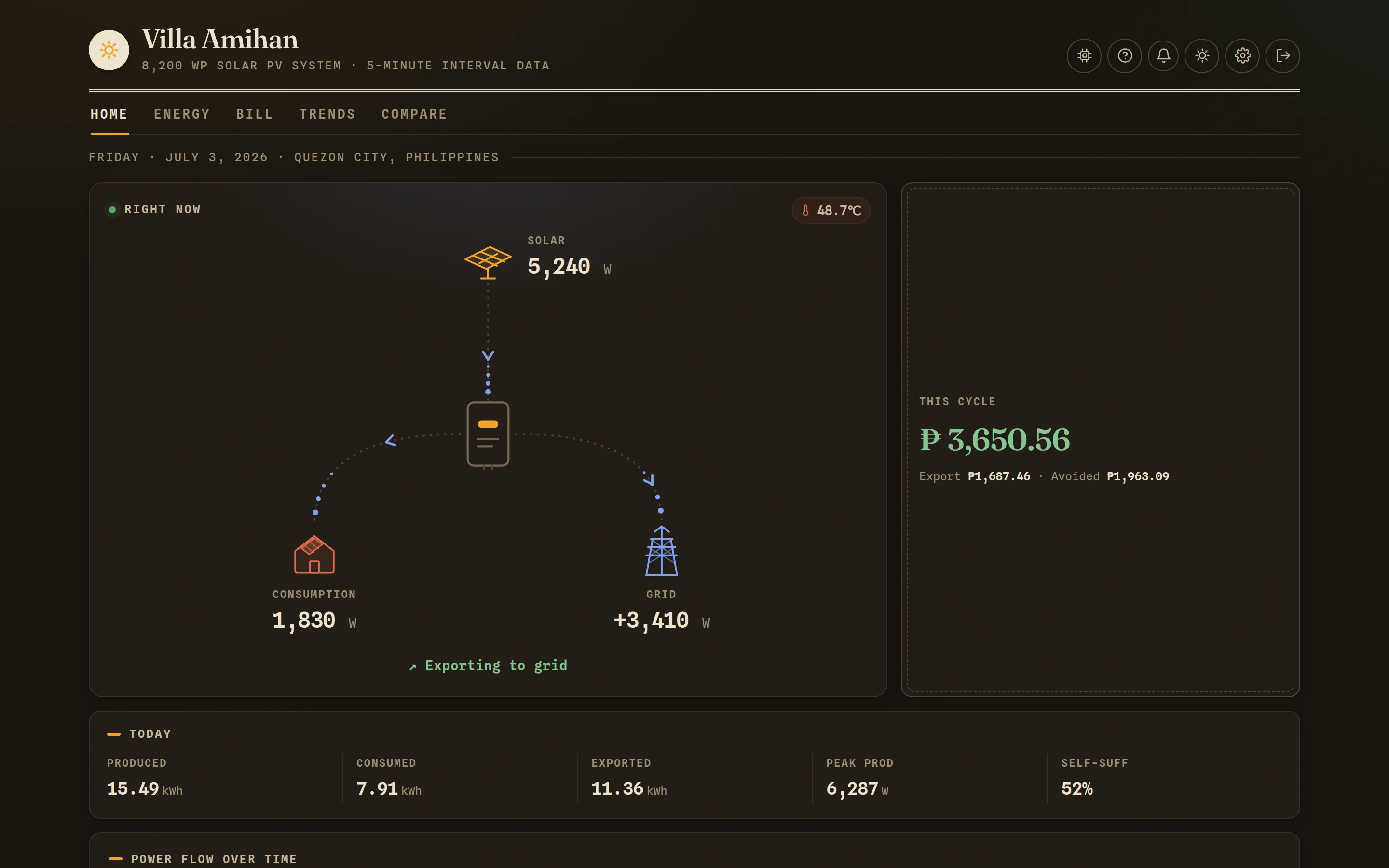Click the inverter icon in flow diagram
The width and height of the screenshot is (1389, 868).
(x=488, y=434)
